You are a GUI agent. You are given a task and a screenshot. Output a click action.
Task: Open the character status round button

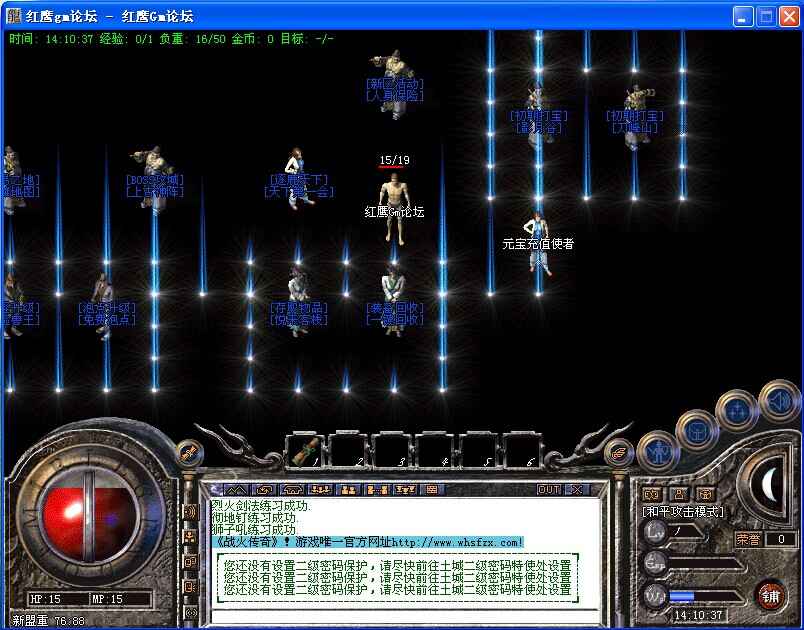tap(657, 451)
